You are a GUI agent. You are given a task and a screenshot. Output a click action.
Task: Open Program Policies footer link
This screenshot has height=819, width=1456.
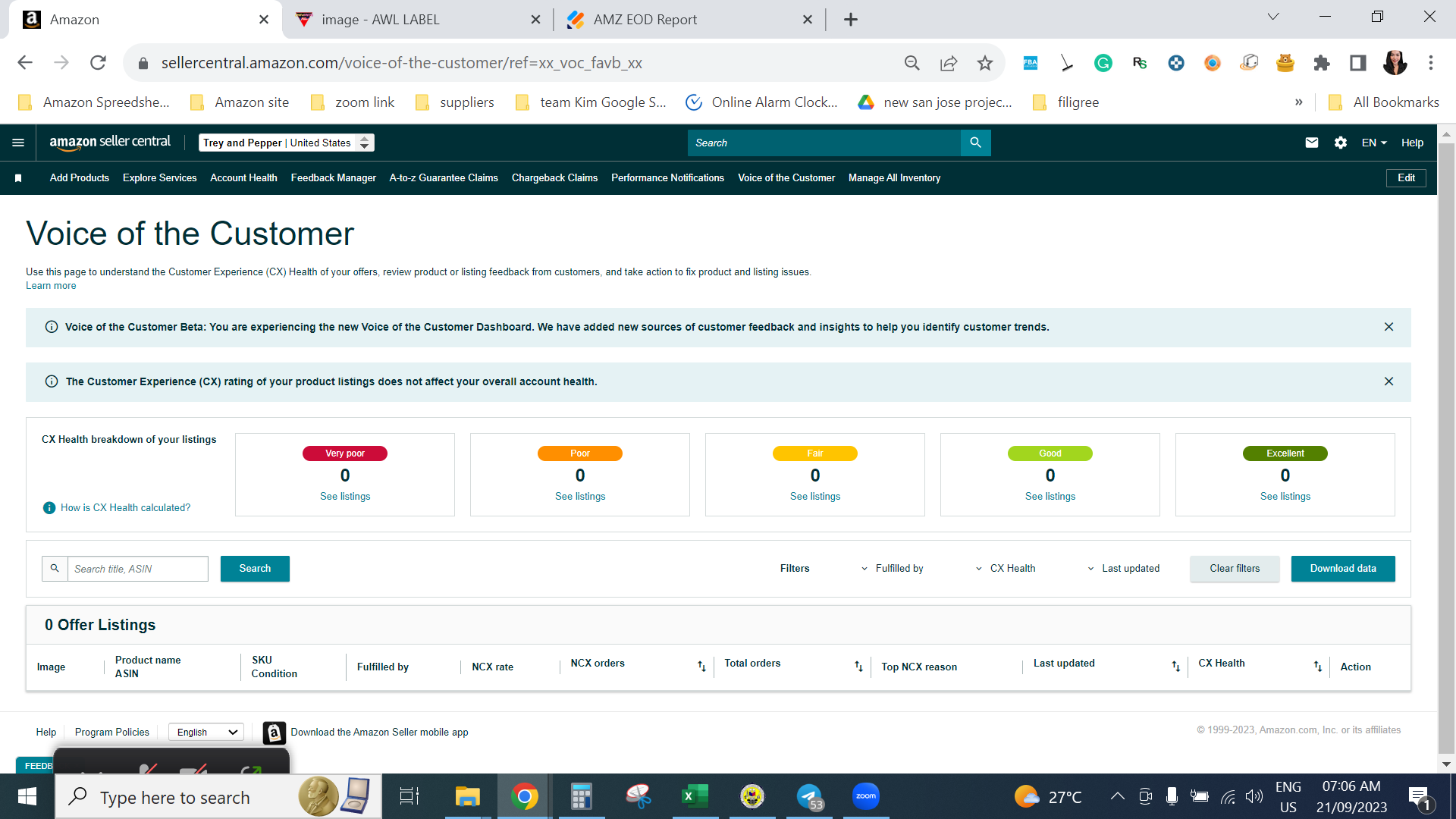112,733
